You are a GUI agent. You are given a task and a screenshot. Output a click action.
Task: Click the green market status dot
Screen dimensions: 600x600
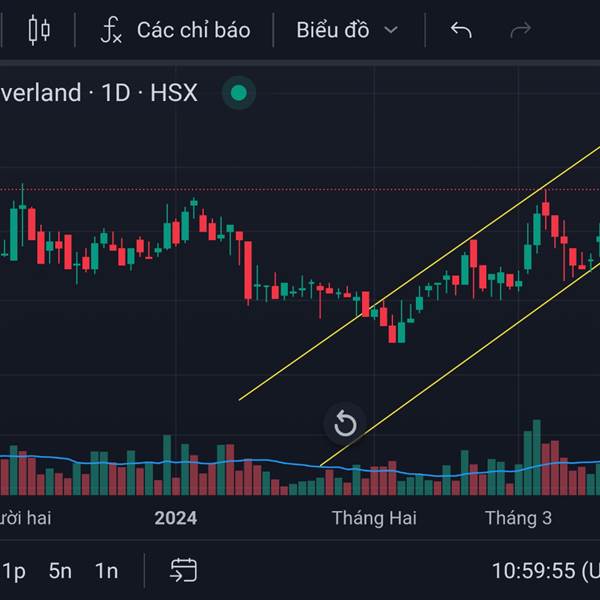click(x=238, y=93)
